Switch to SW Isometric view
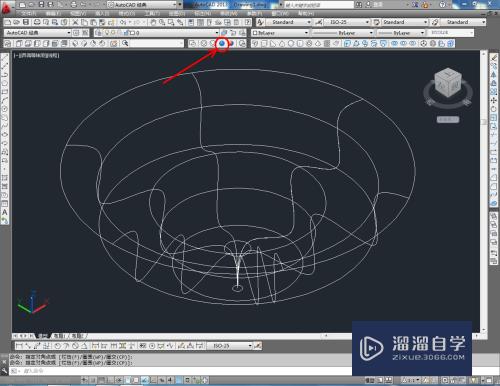Screen dimensions: 500x386 point(75,43)
